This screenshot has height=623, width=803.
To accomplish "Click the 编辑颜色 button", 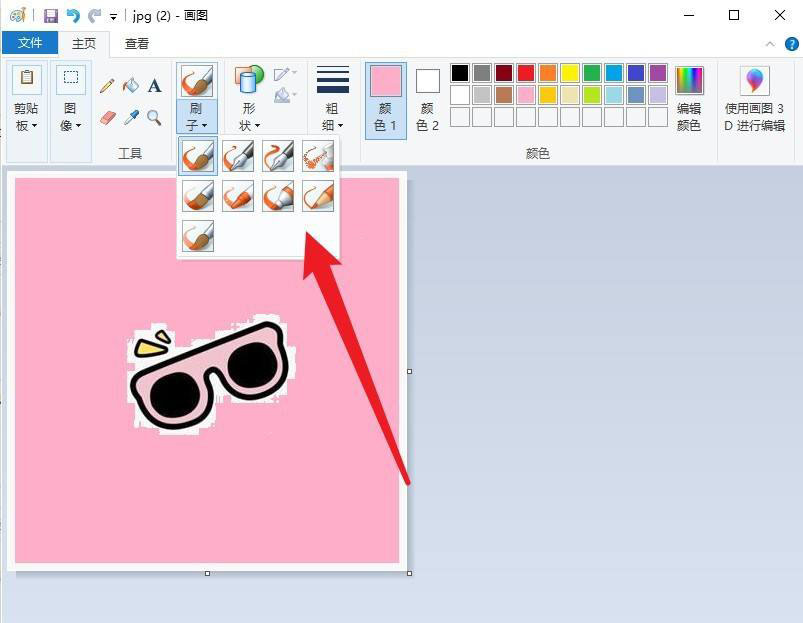I will 689,100.
